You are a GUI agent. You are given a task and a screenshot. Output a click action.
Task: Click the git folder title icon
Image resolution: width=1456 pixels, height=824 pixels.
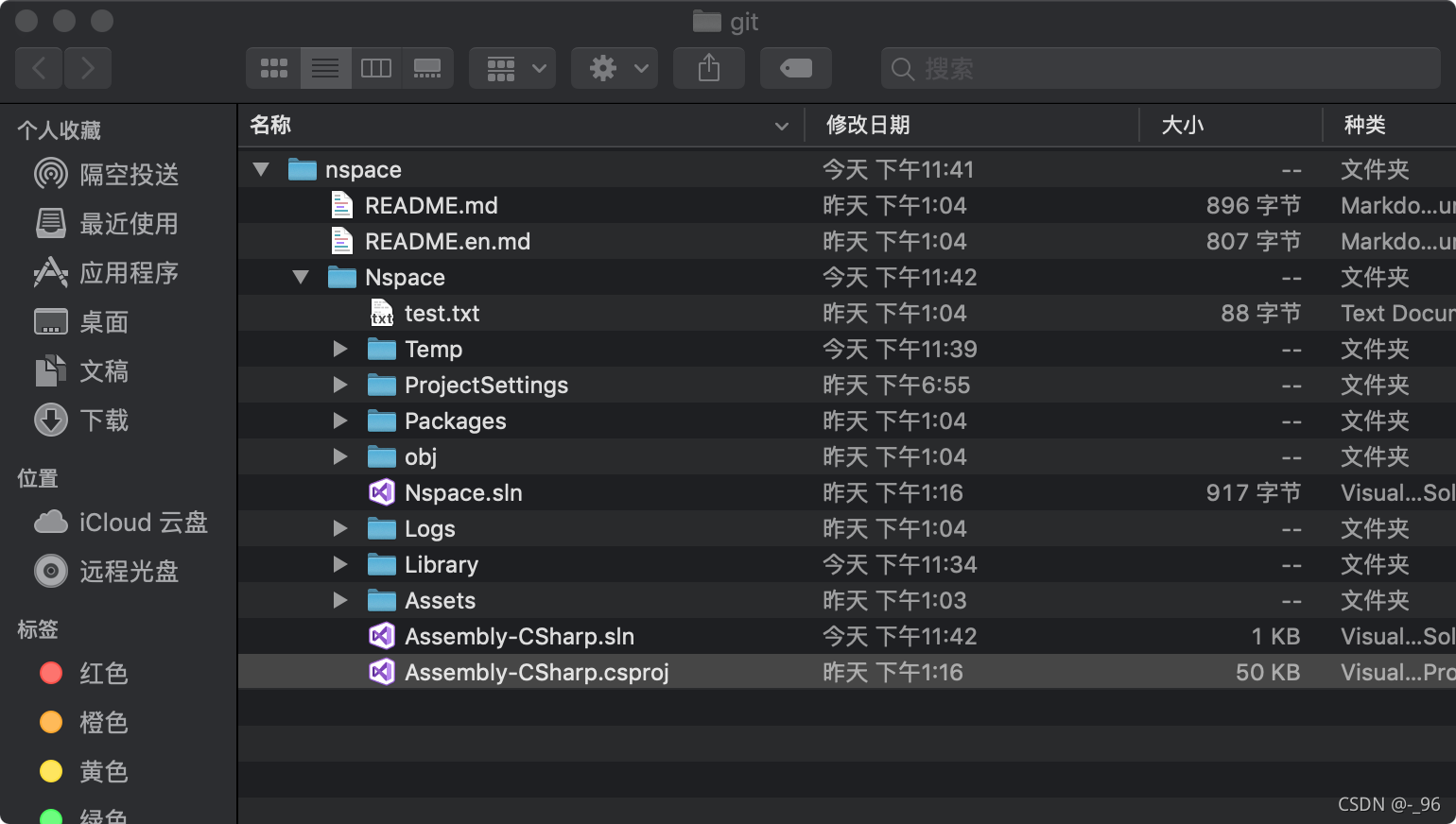click(x=706, y=21)
